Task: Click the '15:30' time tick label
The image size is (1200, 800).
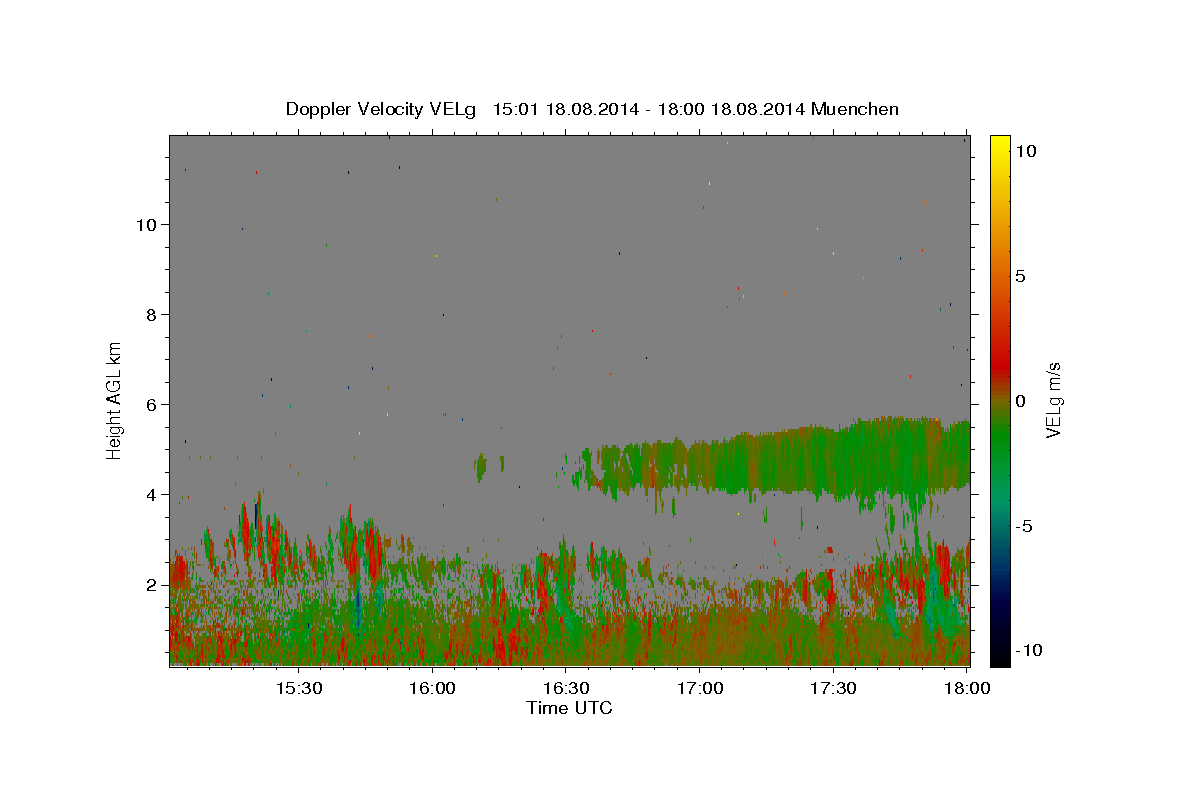Action: pyautogui.click(x=298, y=688)
